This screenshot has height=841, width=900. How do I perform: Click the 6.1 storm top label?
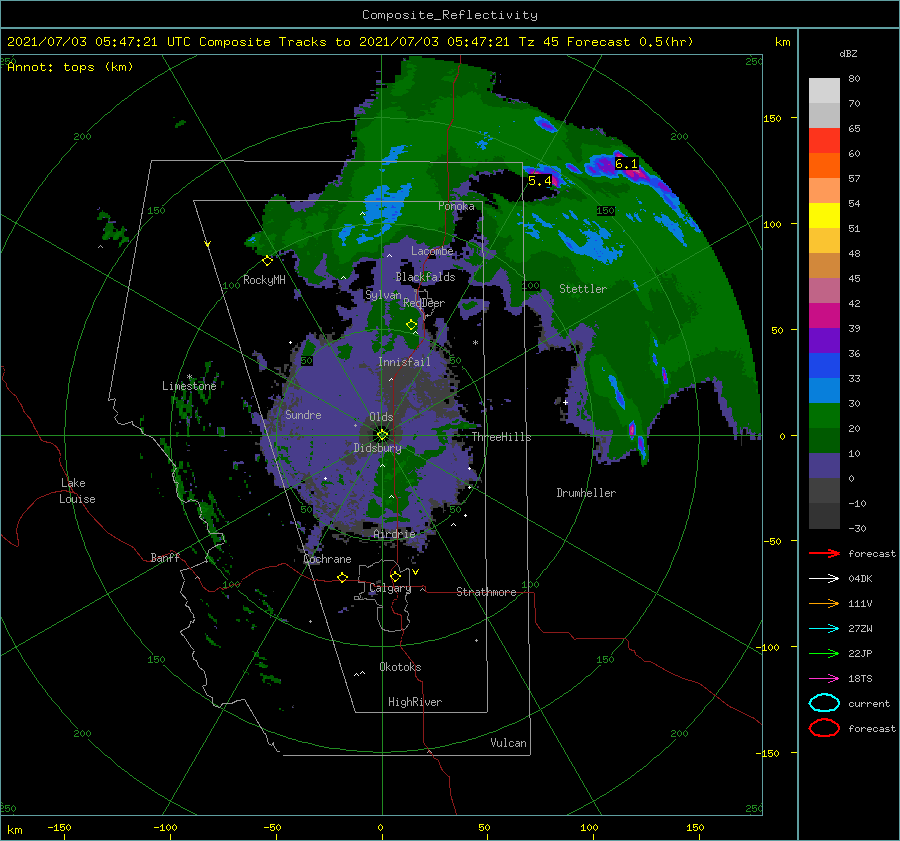coord(626,164)
